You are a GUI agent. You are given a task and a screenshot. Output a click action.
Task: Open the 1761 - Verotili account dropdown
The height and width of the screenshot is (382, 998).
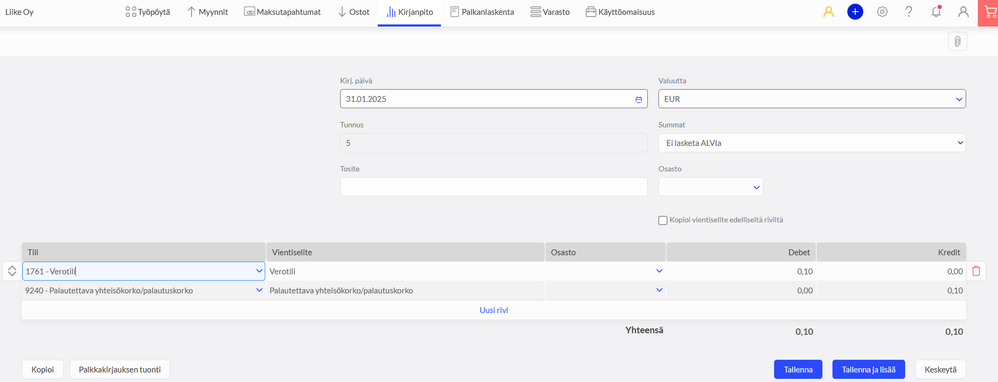(x=258, y=271)
